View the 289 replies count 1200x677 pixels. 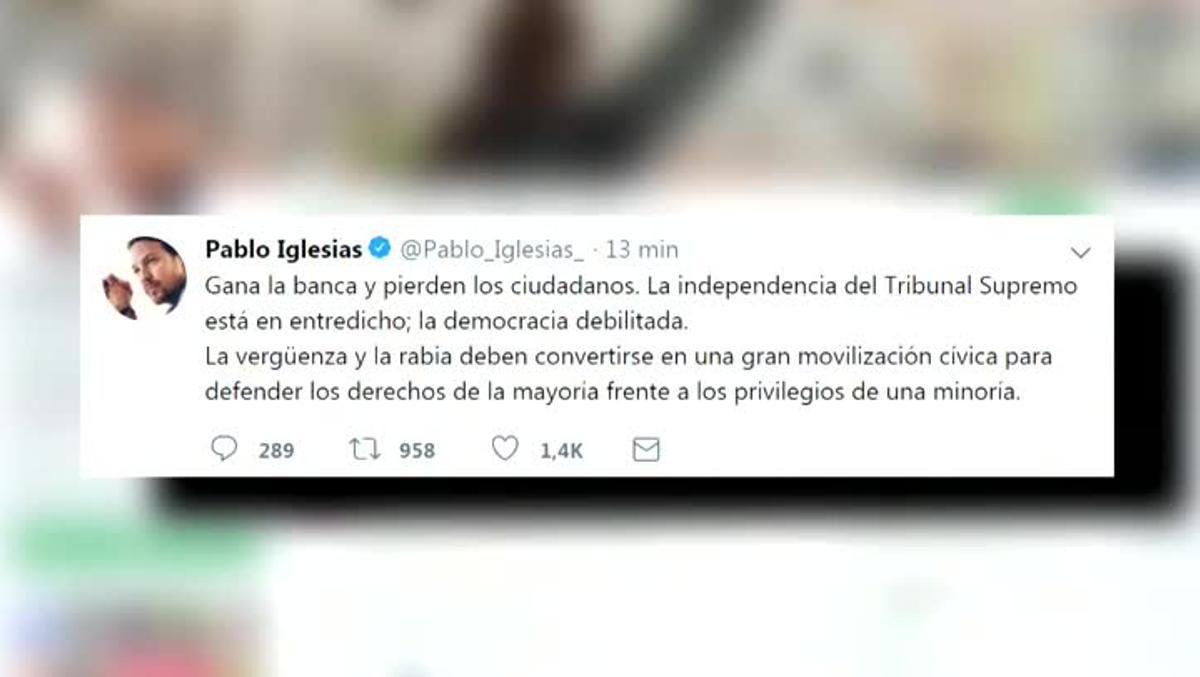(x=276, y=451)
